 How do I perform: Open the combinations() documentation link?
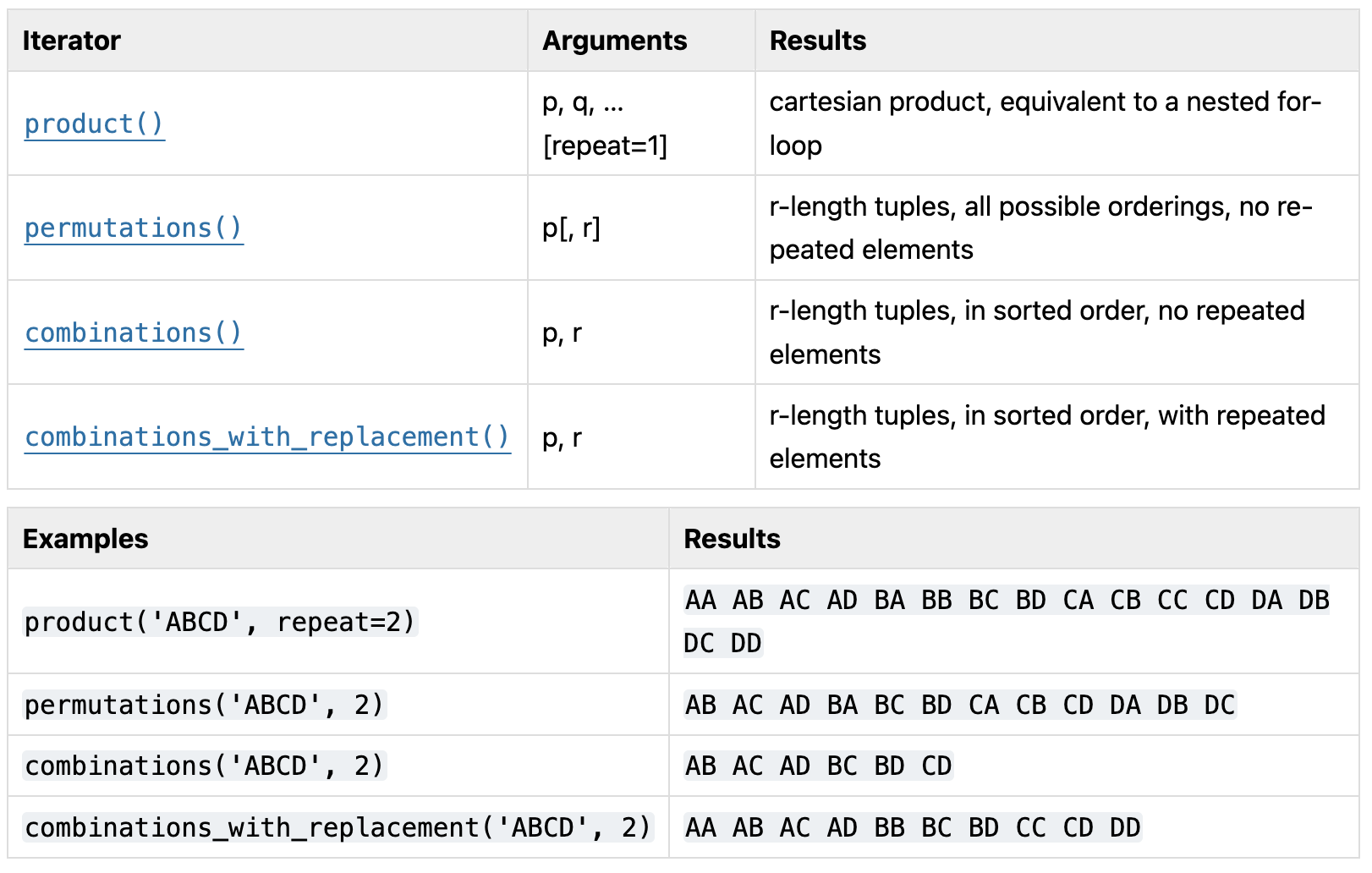pyautogui.click(x=134, y=332)
